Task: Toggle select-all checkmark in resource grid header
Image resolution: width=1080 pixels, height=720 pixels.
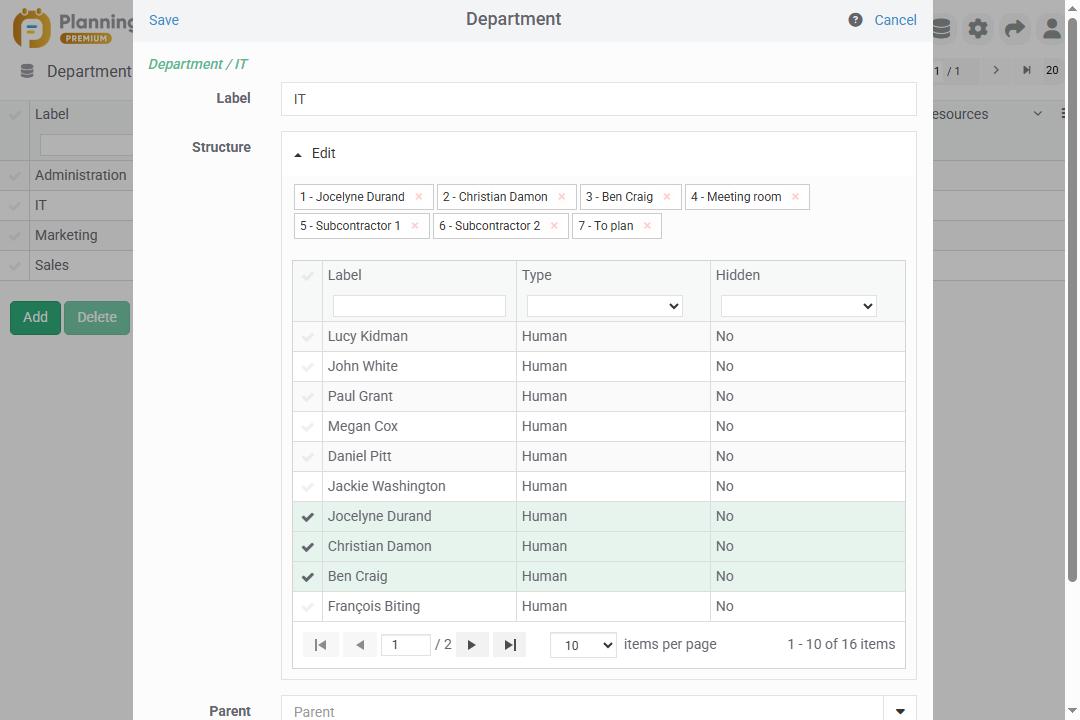Action: [308, 276]
